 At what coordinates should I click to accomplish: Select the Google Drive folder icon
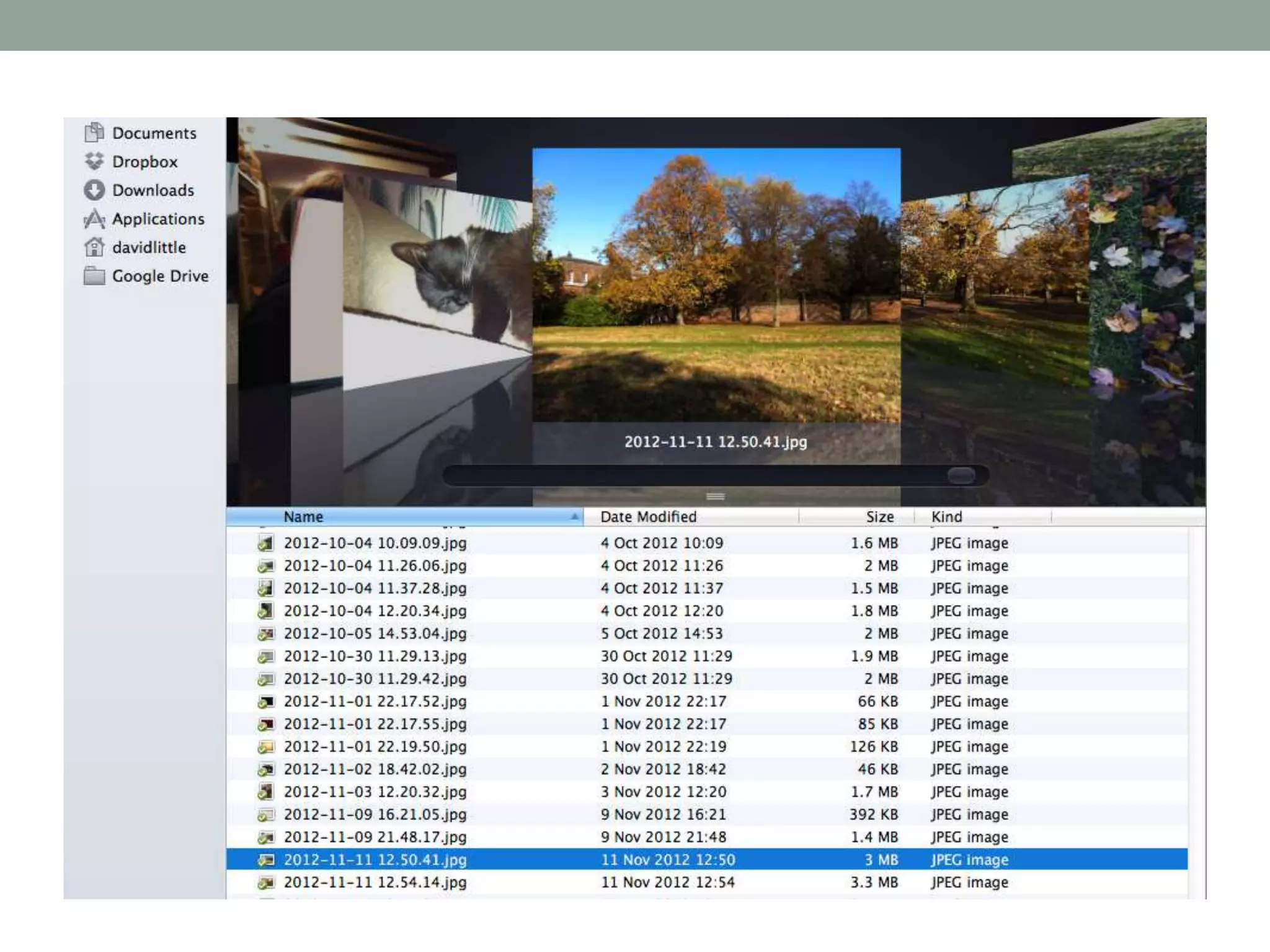pos(94,276)
